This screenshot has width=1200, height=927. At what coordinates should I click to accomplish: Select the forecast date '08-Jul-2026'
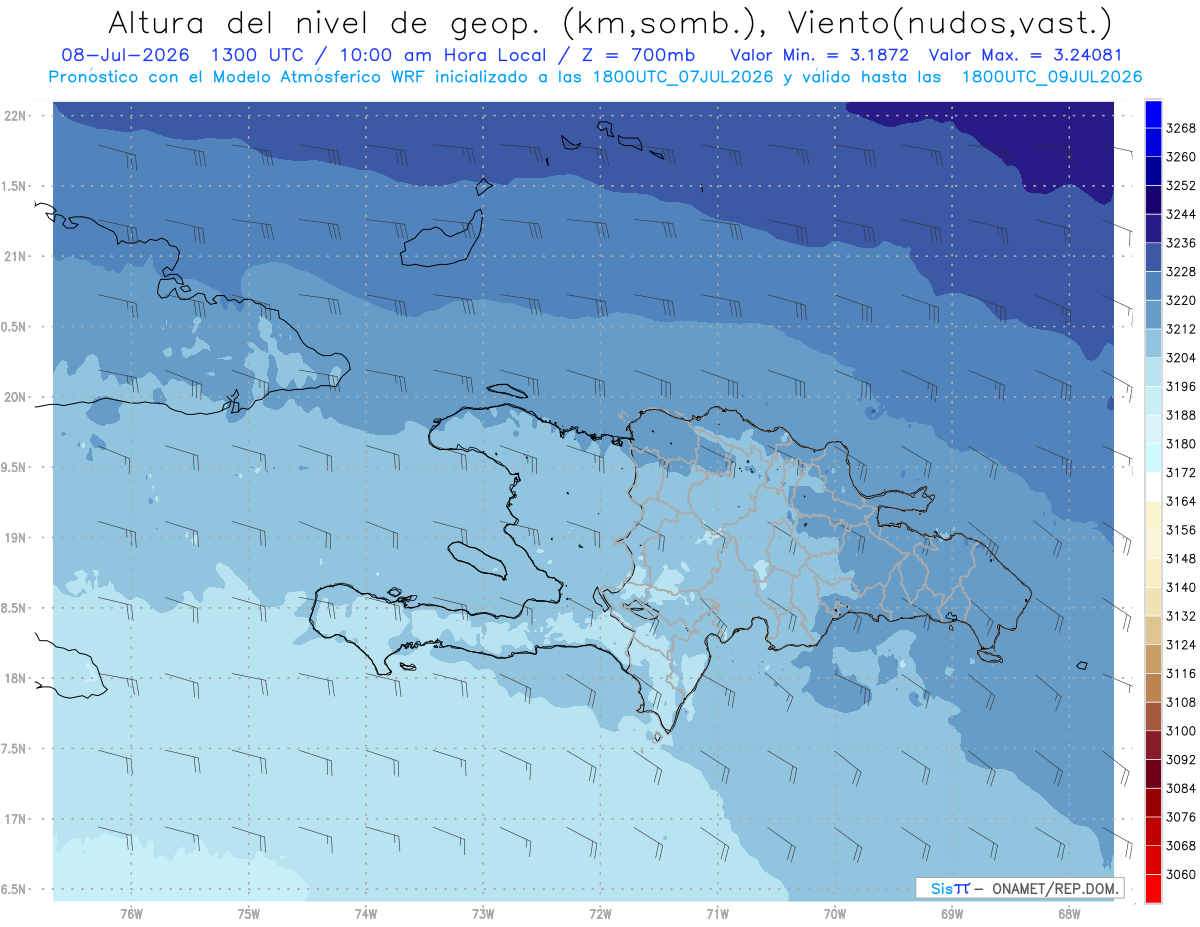(x=128, y=55)
